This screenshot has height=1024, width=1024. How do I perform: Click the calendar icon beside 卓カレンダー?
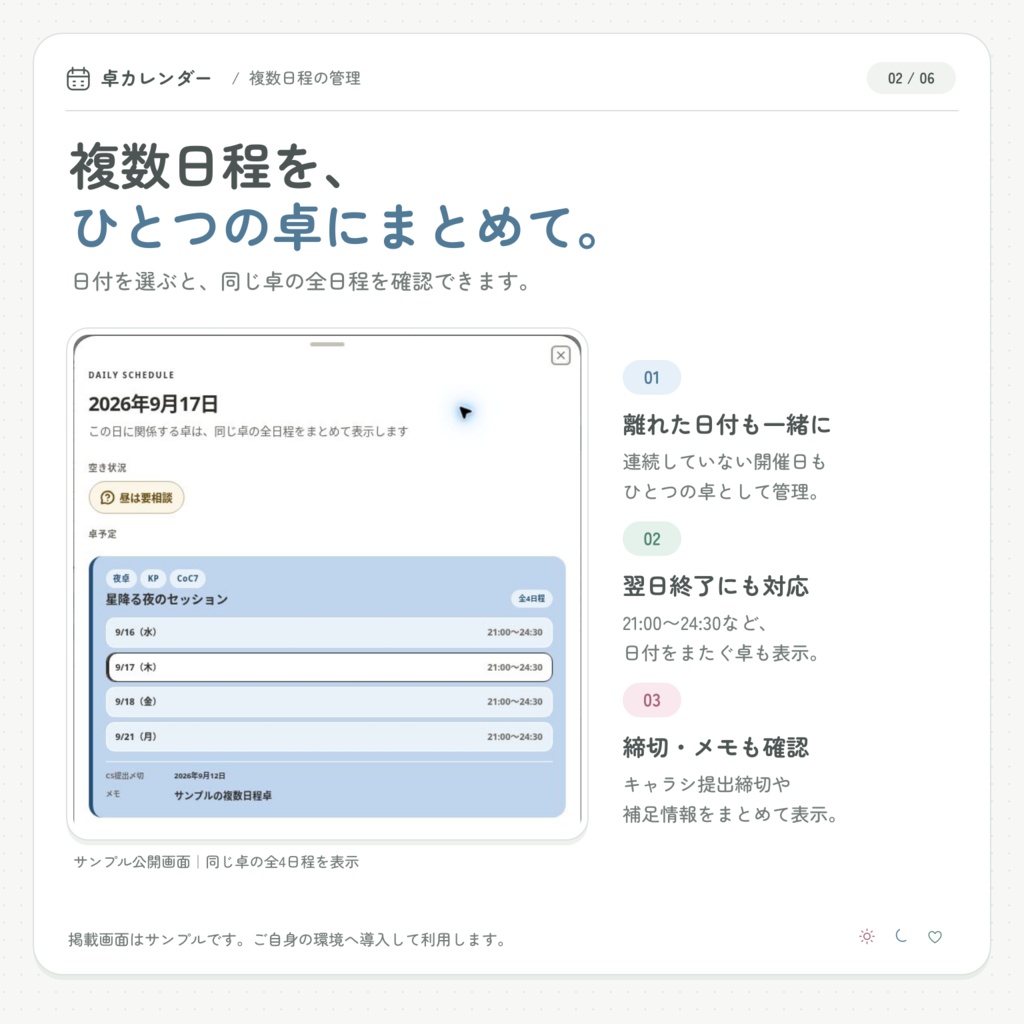point(78,78)
